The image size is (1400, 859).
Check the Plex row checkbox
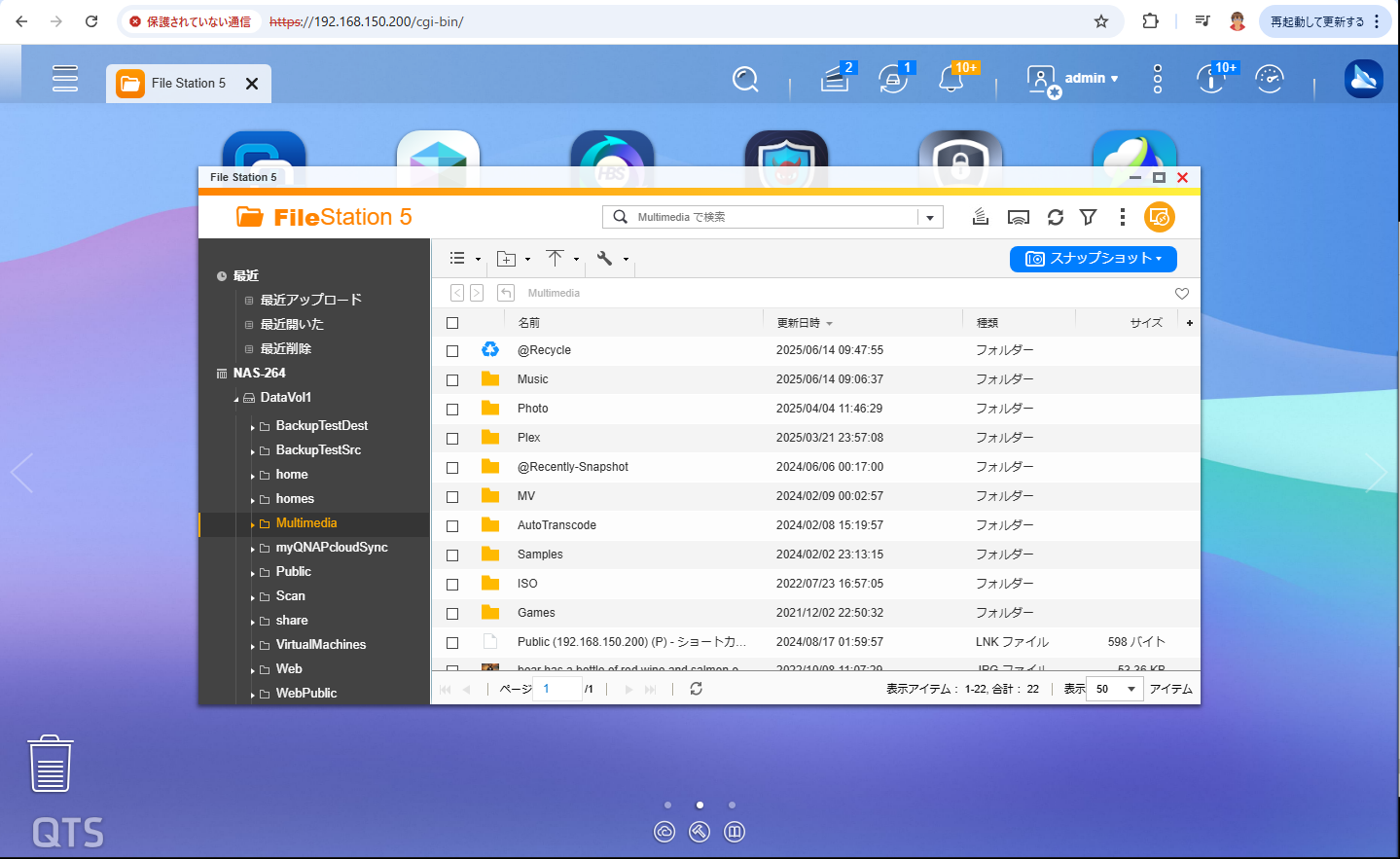click(x=452, y=439)
